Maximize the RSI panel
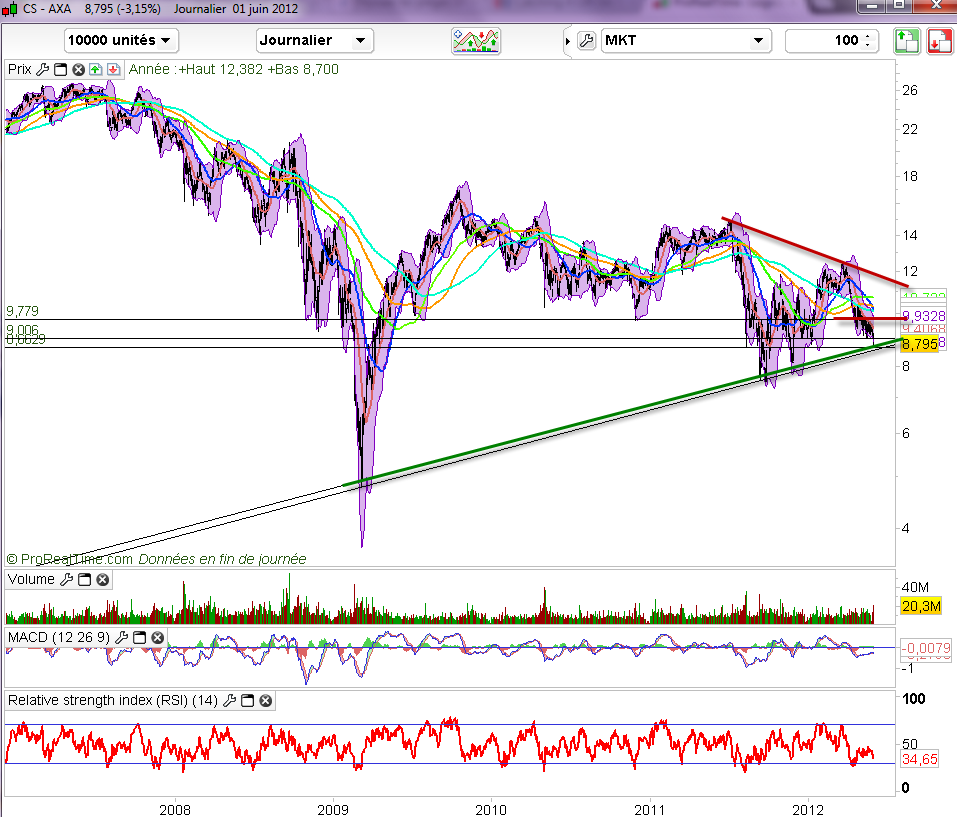957x817 pixels. pos(248,701)
